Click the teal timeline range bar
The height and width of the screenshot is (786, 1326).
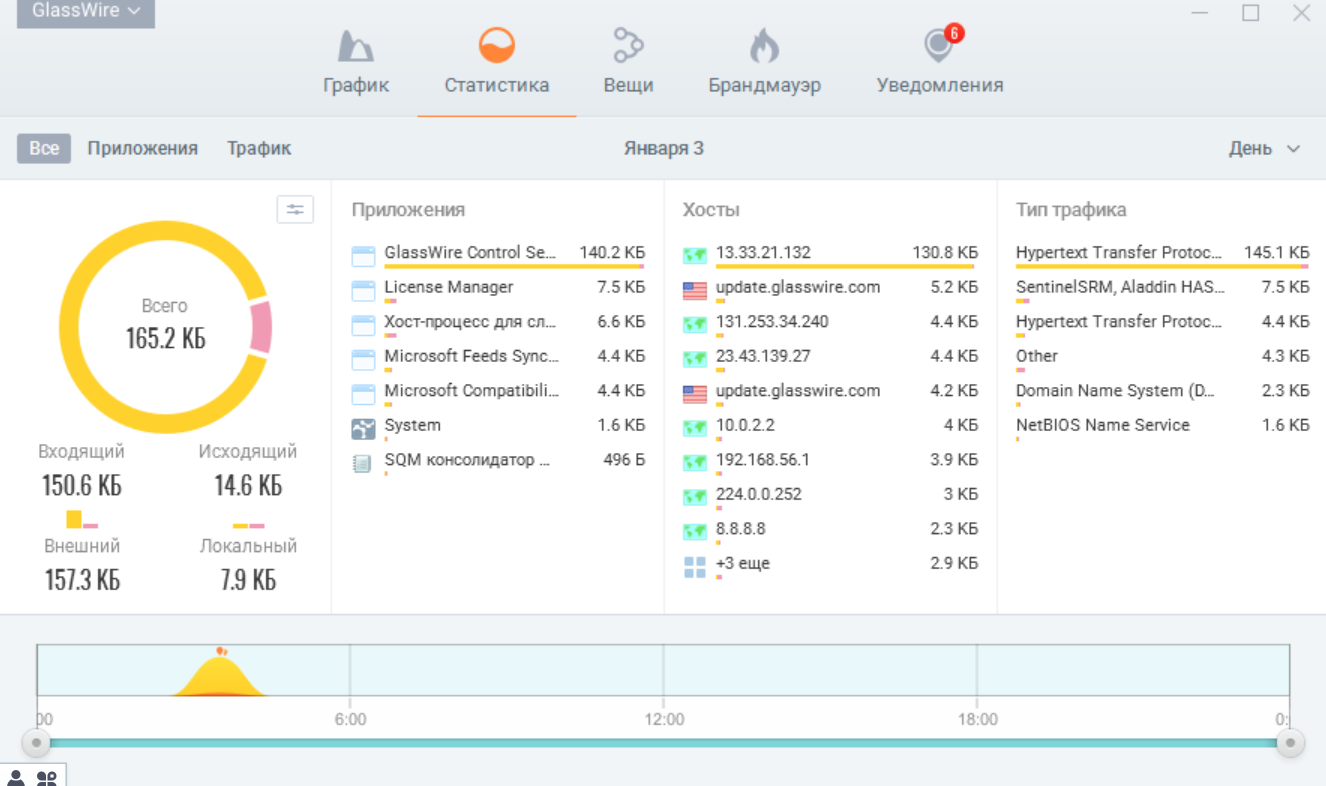click(663, 743)
